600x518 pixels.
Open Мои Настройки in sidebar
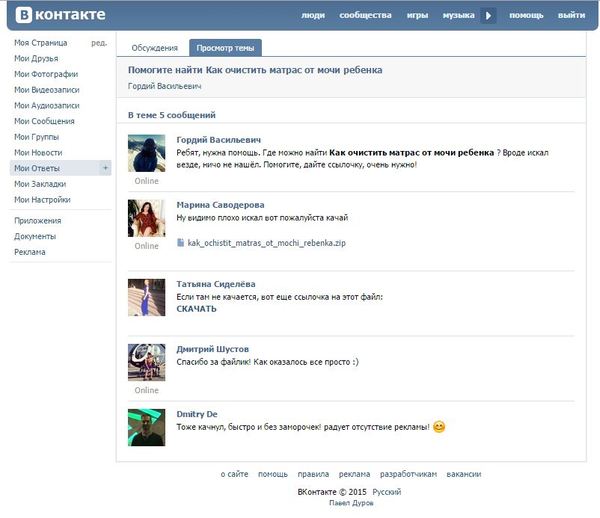[42, 200]
